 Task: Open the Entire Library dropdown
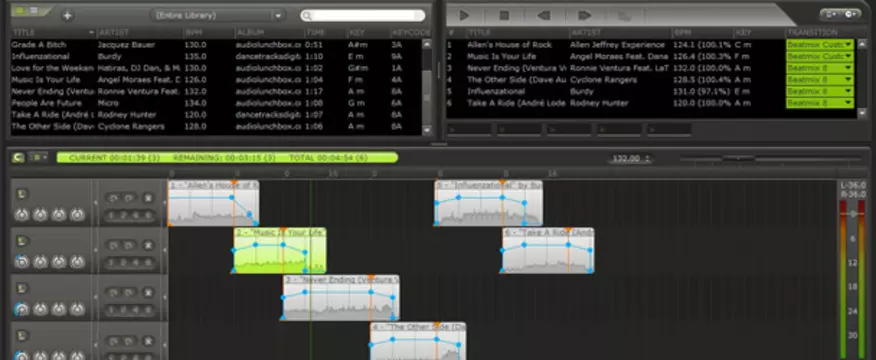coord(218,16)
